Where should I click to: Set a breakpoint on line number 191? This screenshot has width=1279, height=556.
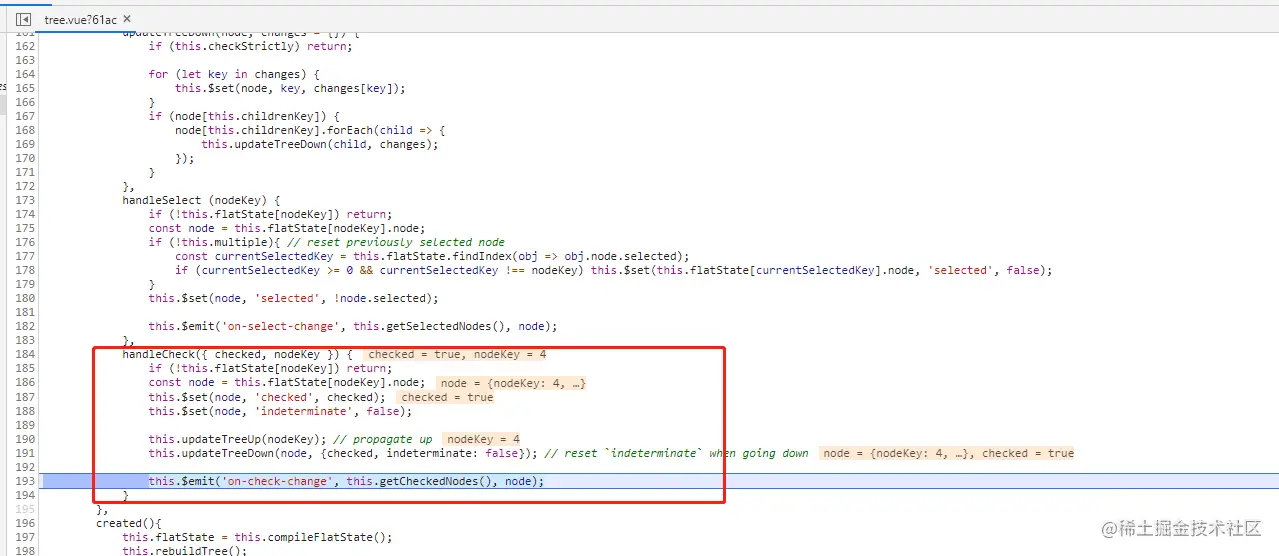(x=25, y=453)
